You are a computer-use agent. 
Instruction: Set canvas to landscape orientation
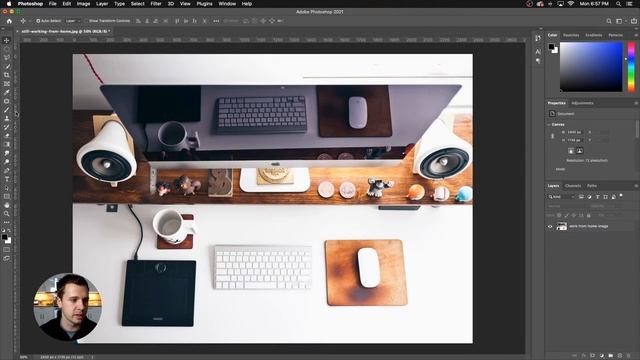[580, 151]
